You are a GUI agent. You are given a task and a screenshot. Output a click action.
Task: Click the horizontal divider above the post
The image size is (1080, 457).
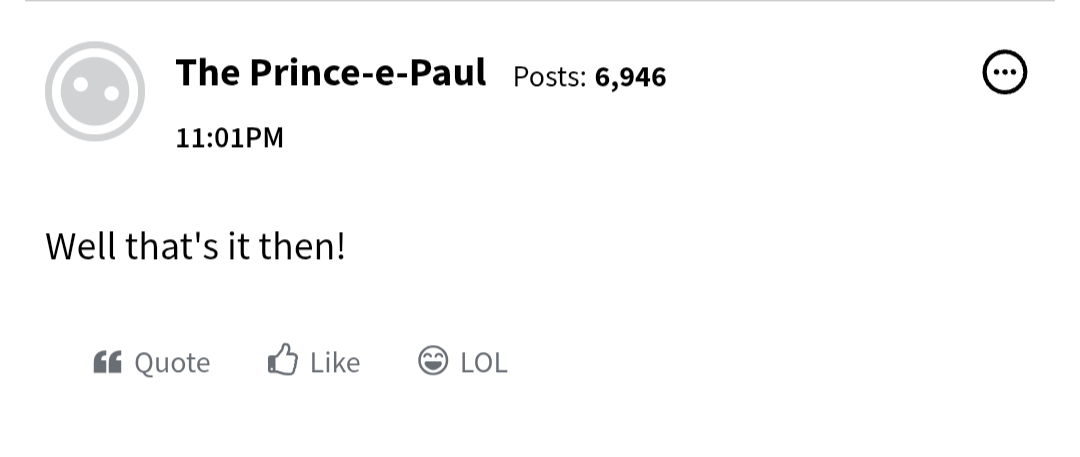pyautogui.click(x=540, y=1)
